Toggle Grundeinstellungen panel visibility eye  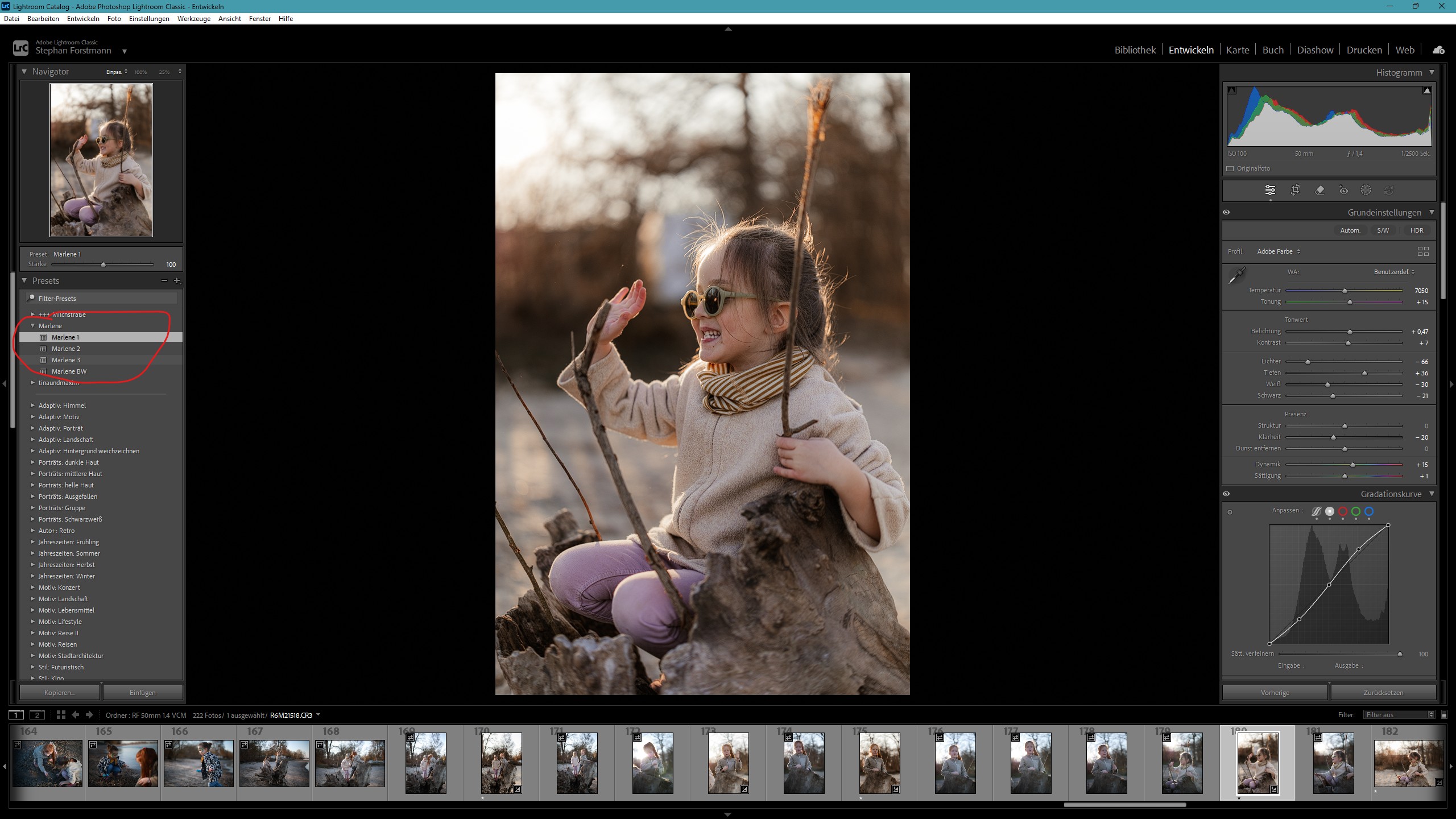pos(1226,213)
